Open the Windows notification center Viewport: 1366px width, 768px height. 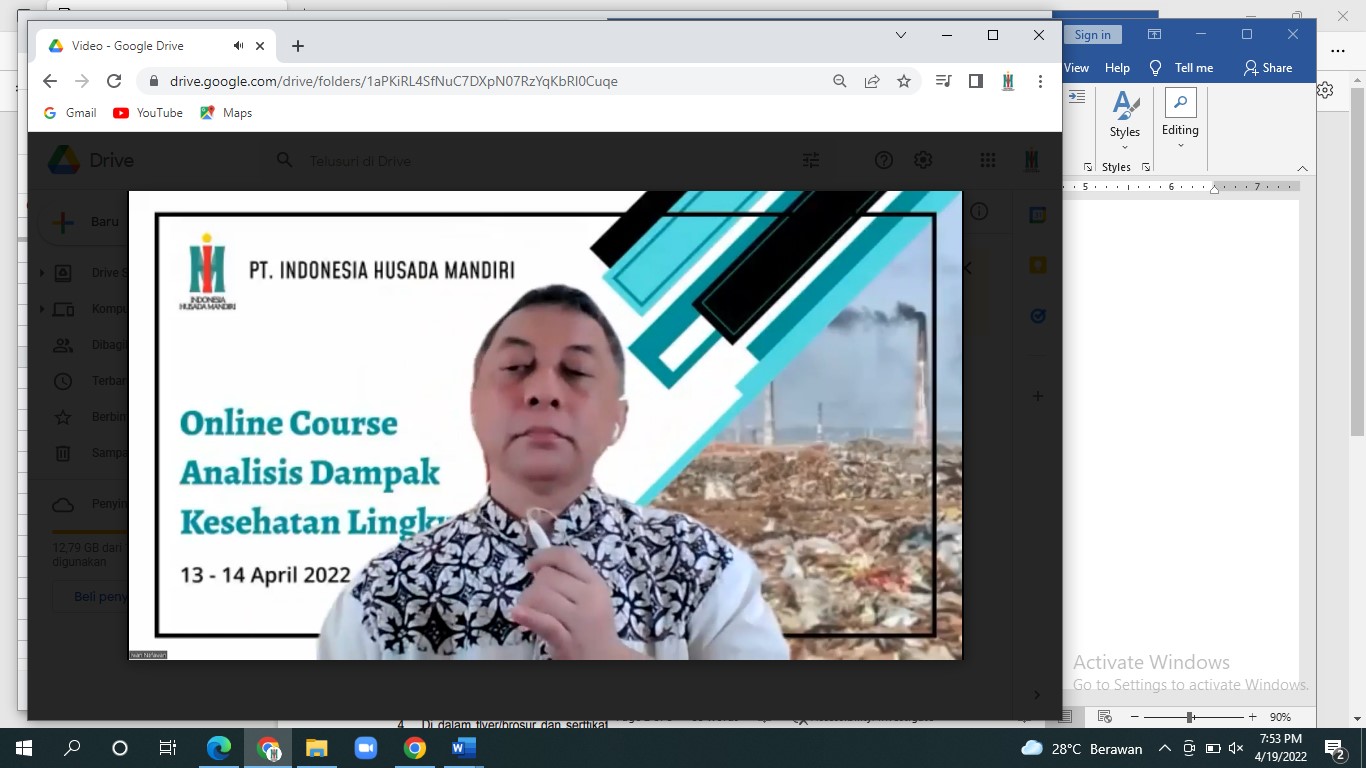click(1335, 748)
